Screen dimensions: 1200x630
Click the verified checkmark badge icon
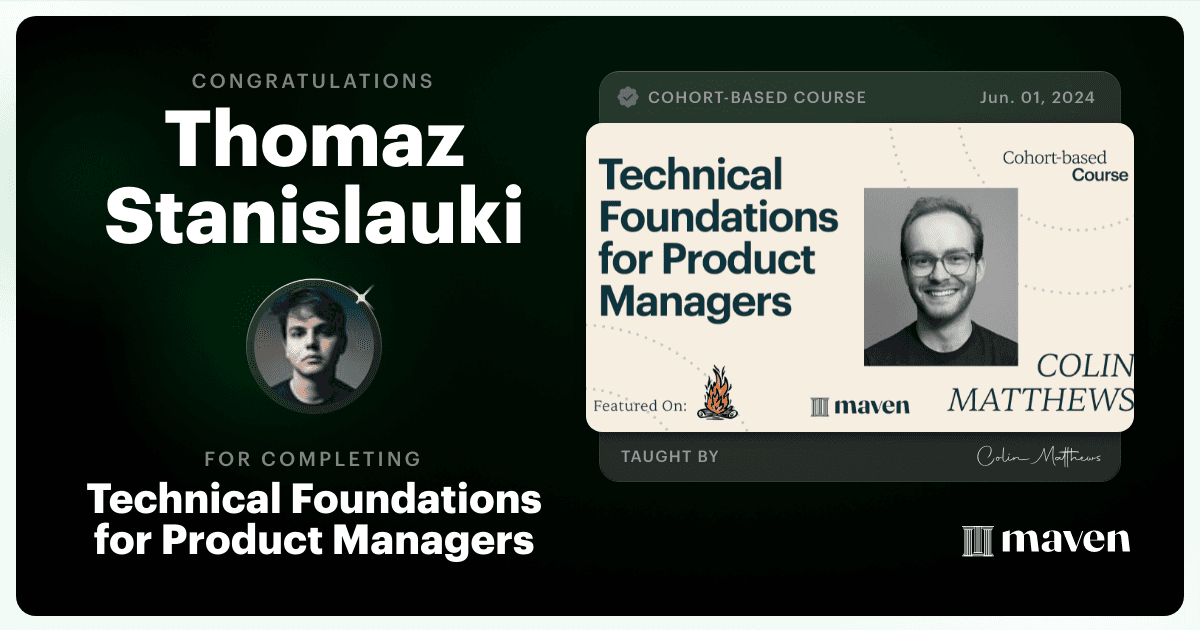click(x=628, y=97)
